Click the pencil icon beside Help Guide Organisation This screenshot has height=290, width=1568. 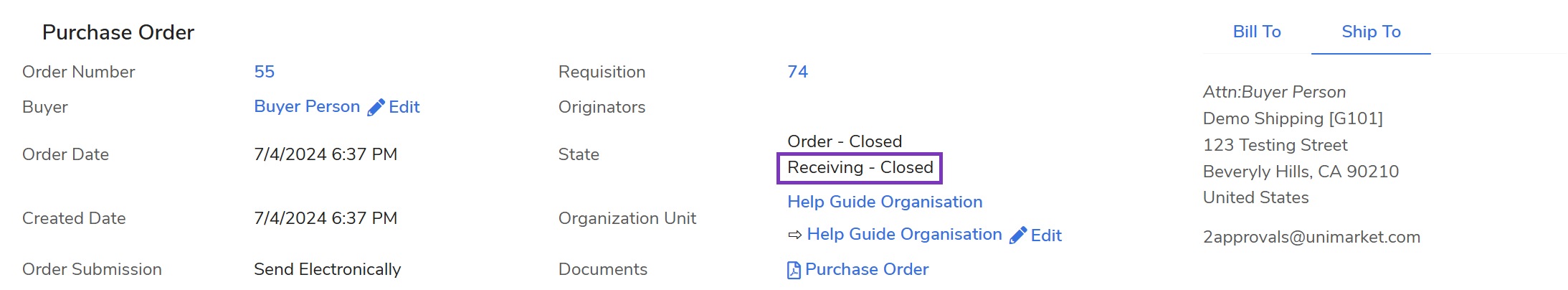coord(1018,235)
